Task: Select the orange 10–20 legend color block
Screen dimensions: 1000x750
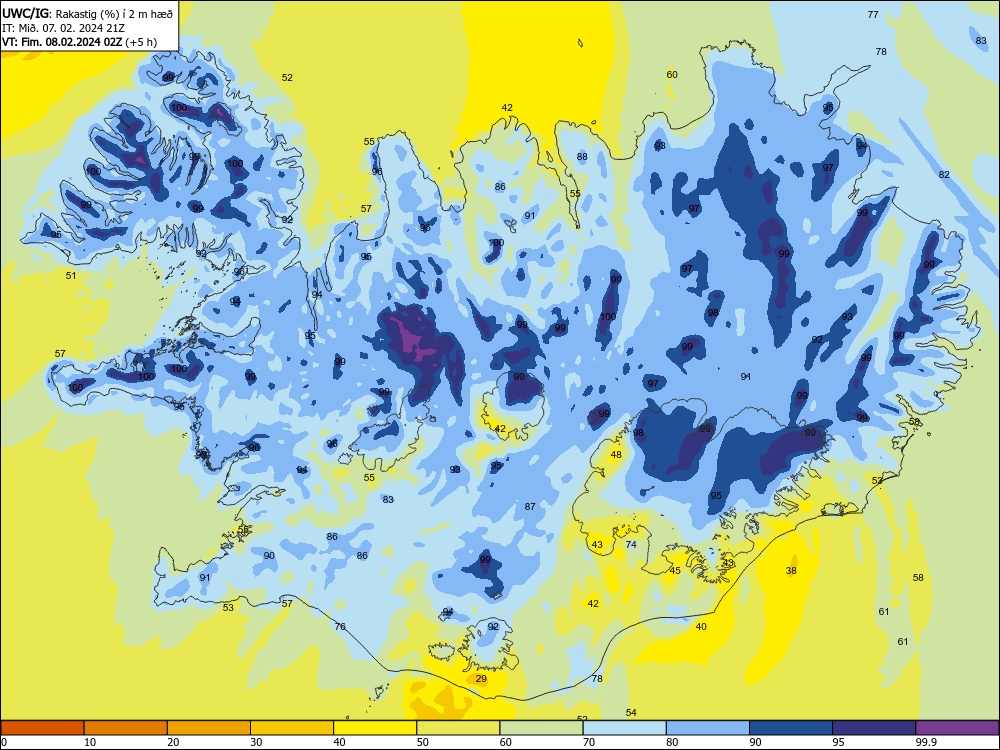Action: 126,728
